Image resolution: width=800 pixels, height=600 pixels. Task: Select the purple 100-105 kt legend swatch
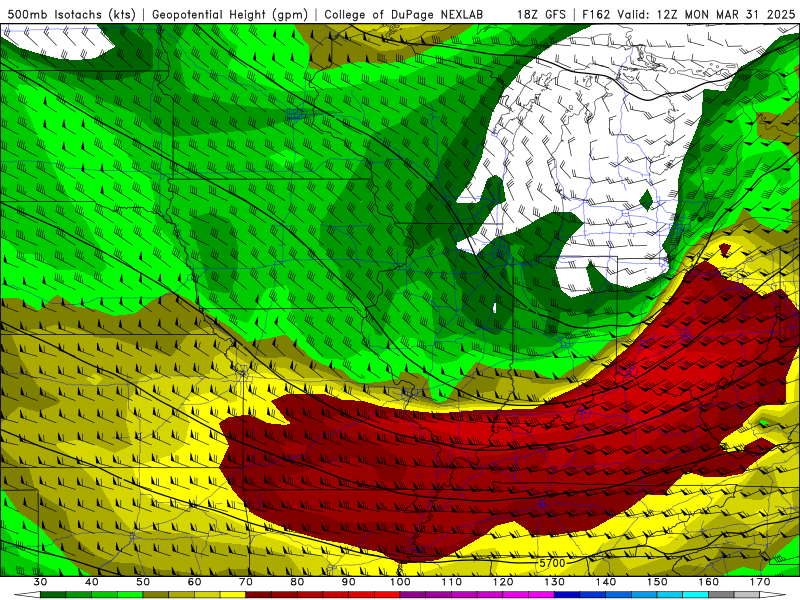(413, 594)
